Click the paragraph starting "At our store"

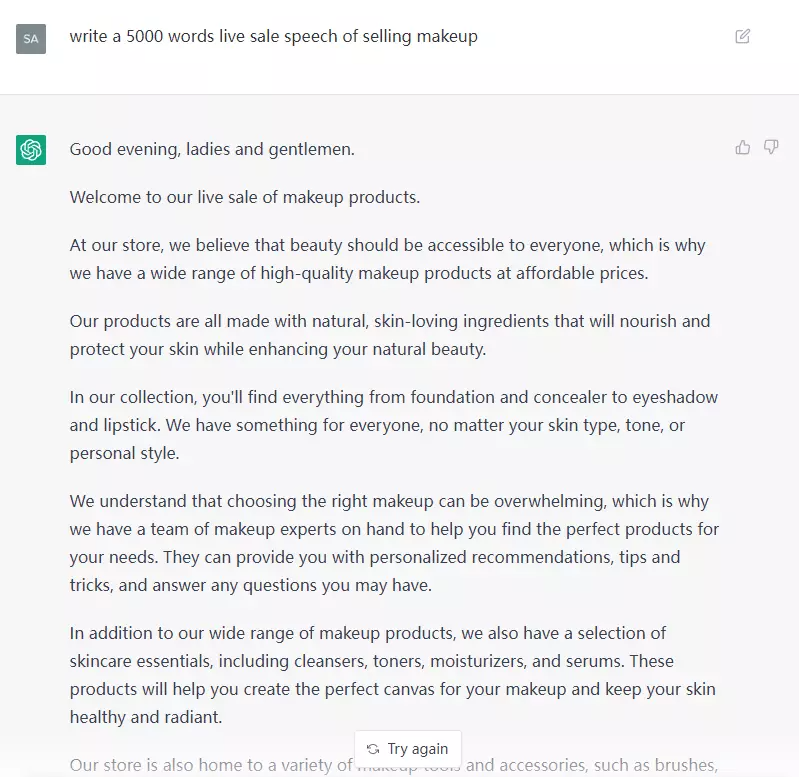pyautogui.click(x=390, y=258)
